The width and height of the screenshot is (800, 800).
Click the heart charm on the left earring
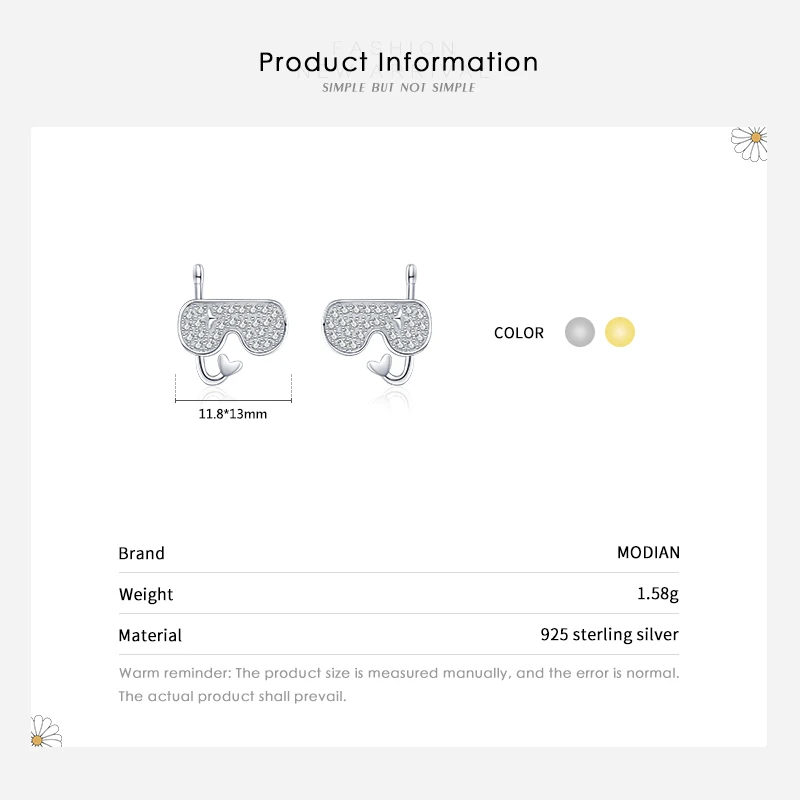point(229,364)
